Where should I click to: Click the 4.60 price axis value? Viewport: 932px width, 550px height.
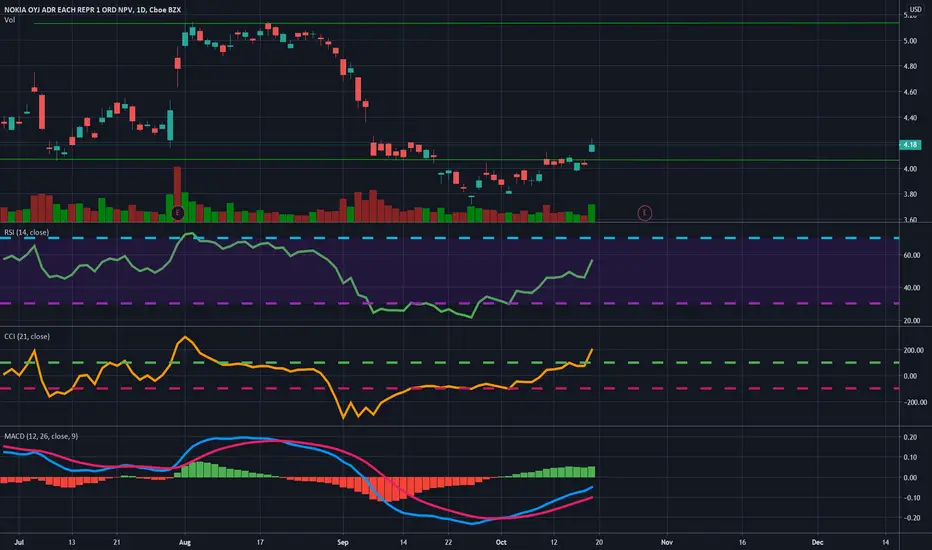point(910,92)
